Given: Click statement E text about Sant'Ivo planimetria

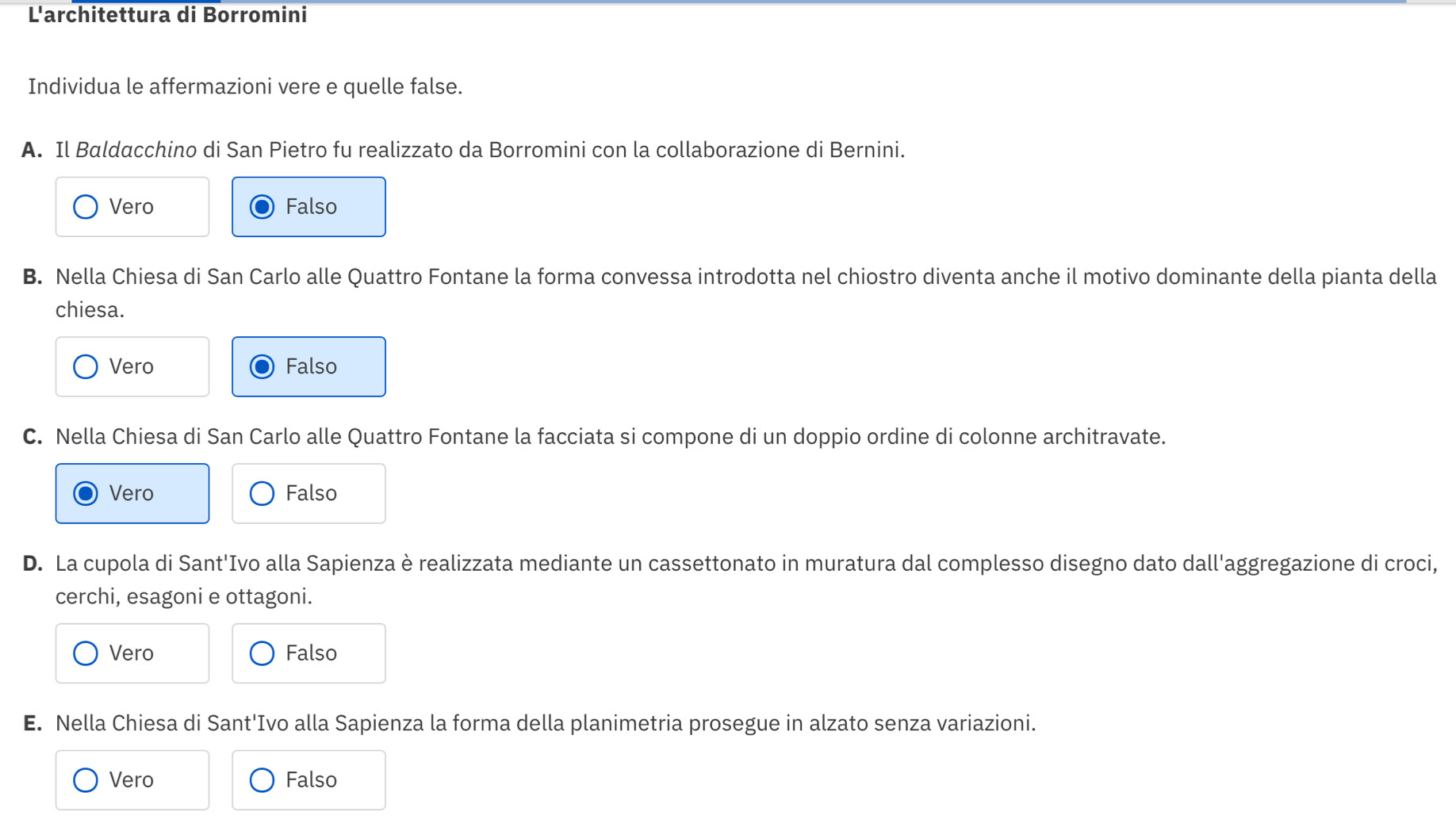Looking at the screenshot, I should [x=546, y=723].
